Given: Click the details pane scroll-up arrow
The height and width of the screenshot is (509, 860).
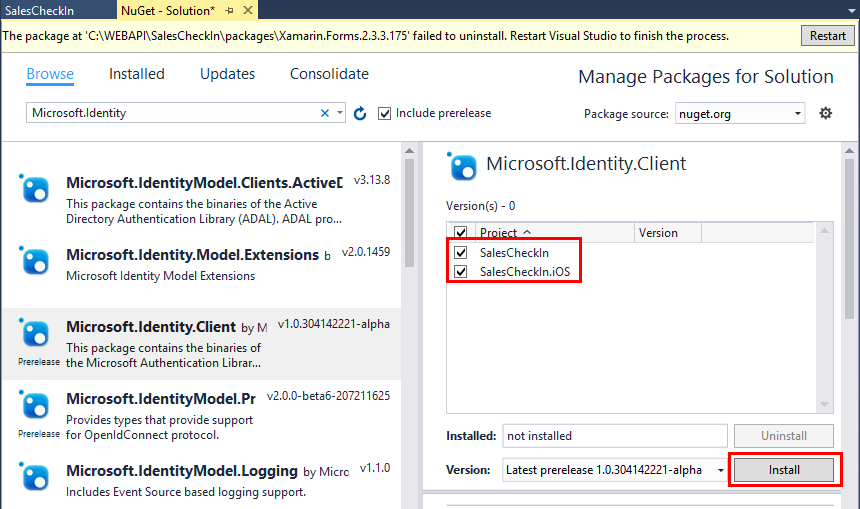Looking at the screenshot, I should click(x=849, y=150).
